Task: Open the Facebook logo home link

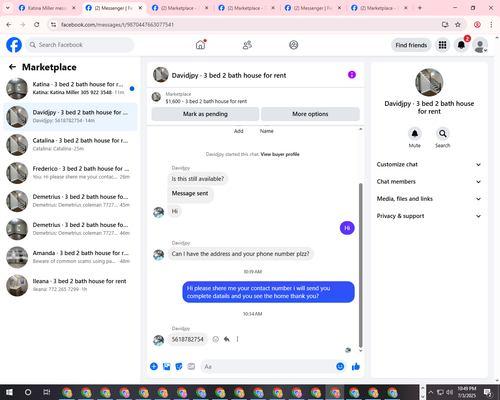Action: (14, 45)
